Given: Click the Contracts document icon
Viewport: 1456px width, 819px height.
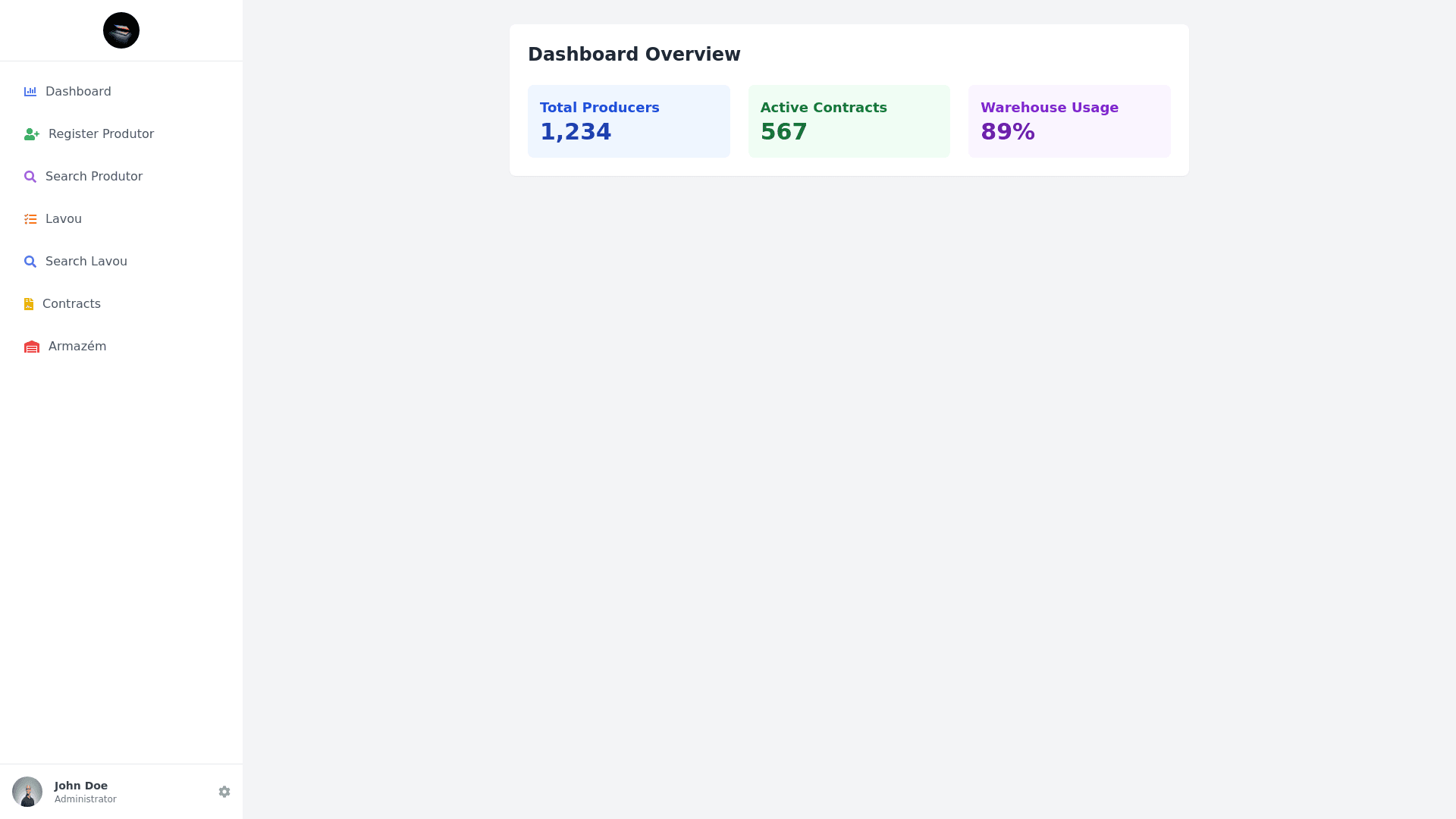Looking at the screenshot, I should (29, 304).
